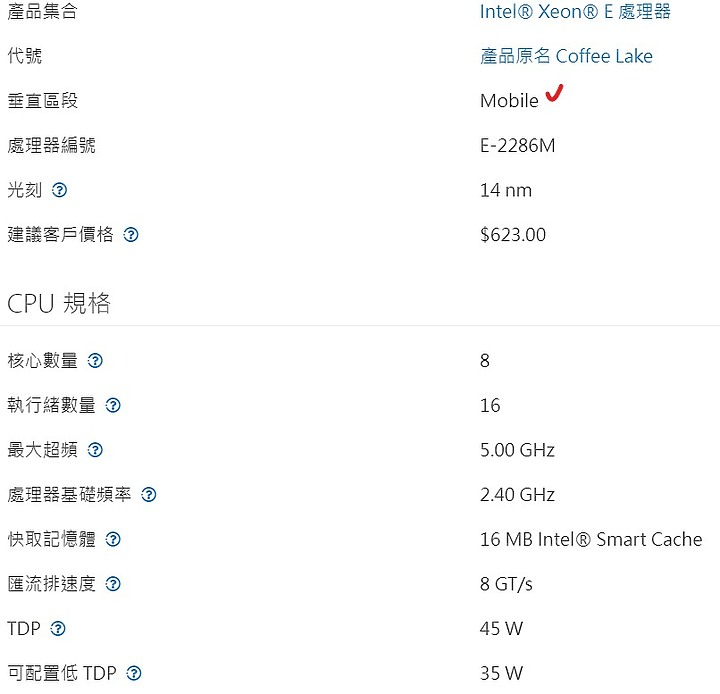Click the 5.00 GHz max turbo value
720x694 pixels.
pos(518,450)
